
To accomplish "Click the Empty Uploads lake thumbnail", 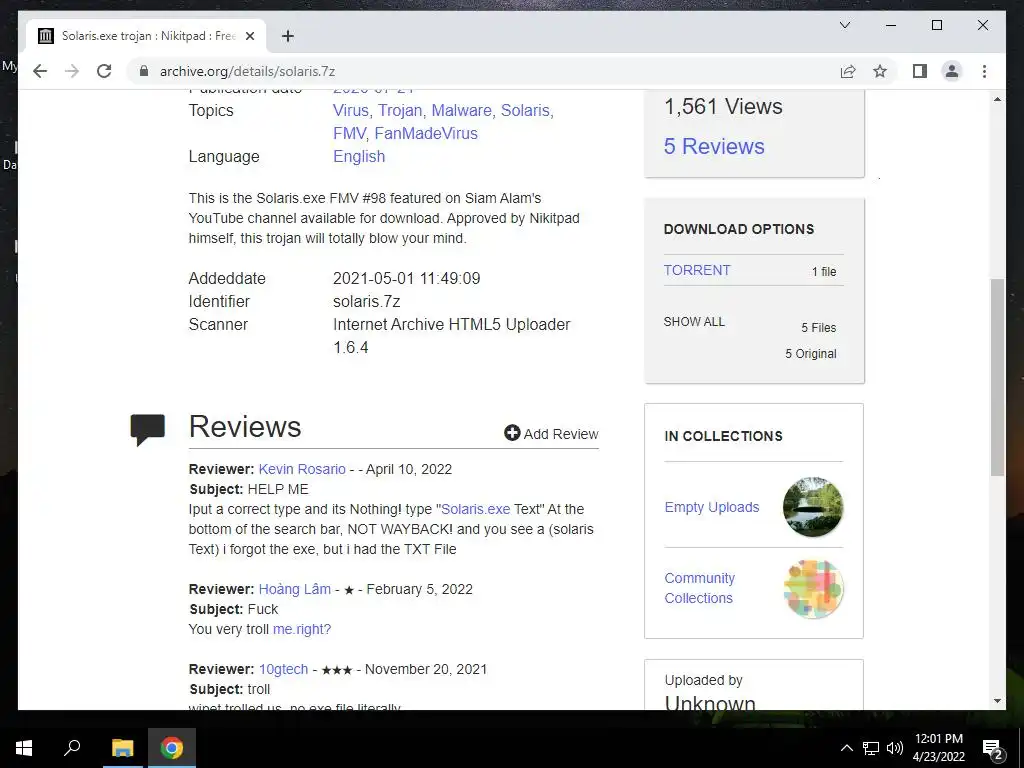I will 812,507.
